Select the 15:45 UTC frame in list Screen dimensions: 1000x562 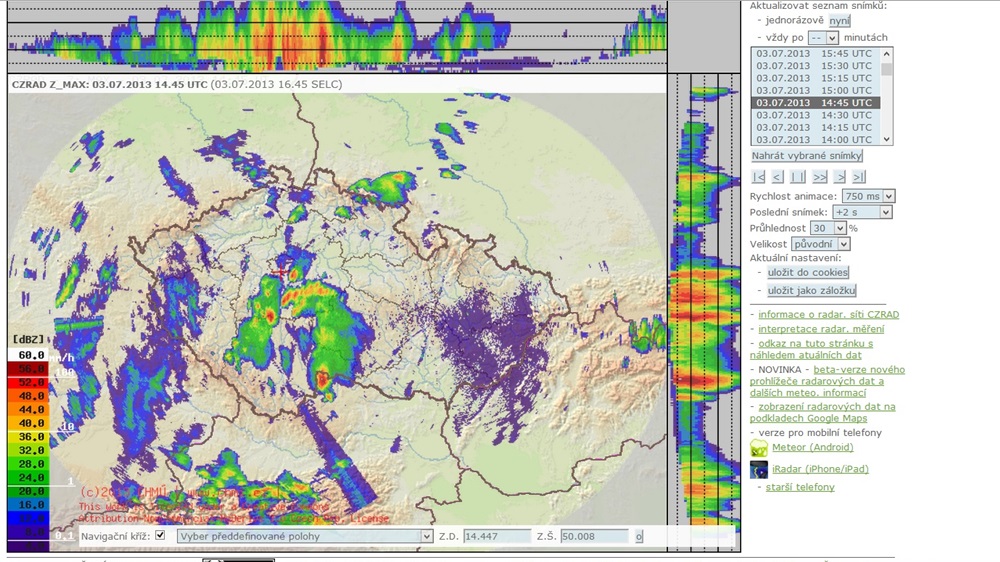814,54
